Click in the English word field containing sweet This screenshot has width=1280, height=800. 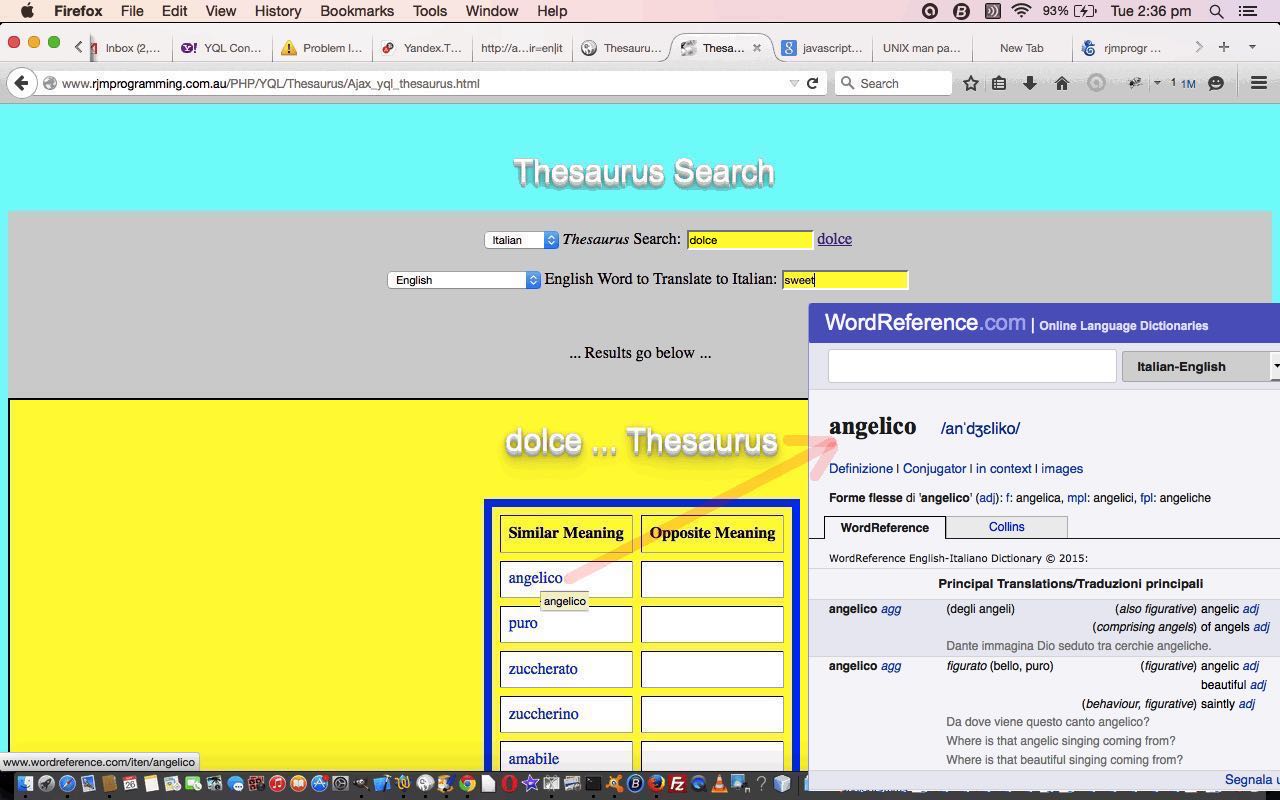click(x=845, y=280)
